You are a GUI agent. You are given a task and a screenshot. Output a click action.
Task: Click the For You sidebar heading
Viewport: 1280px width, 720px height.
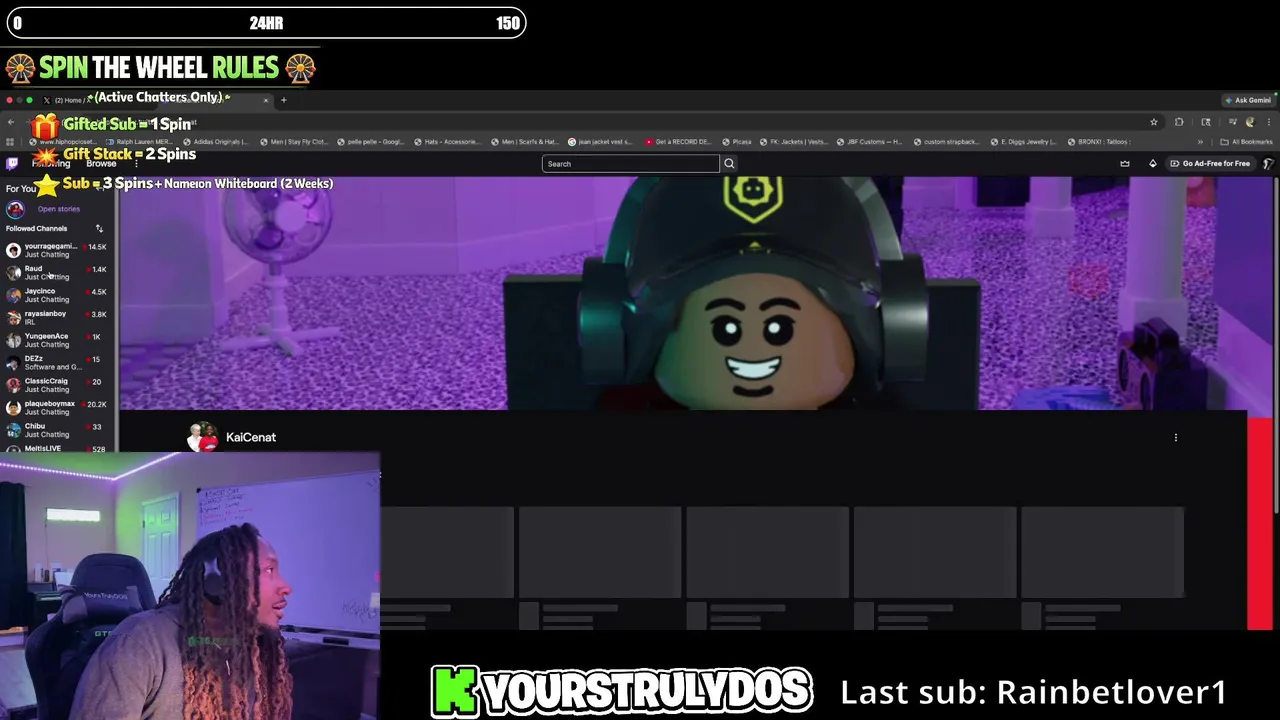pyautogui.click(x=21, y=188)
